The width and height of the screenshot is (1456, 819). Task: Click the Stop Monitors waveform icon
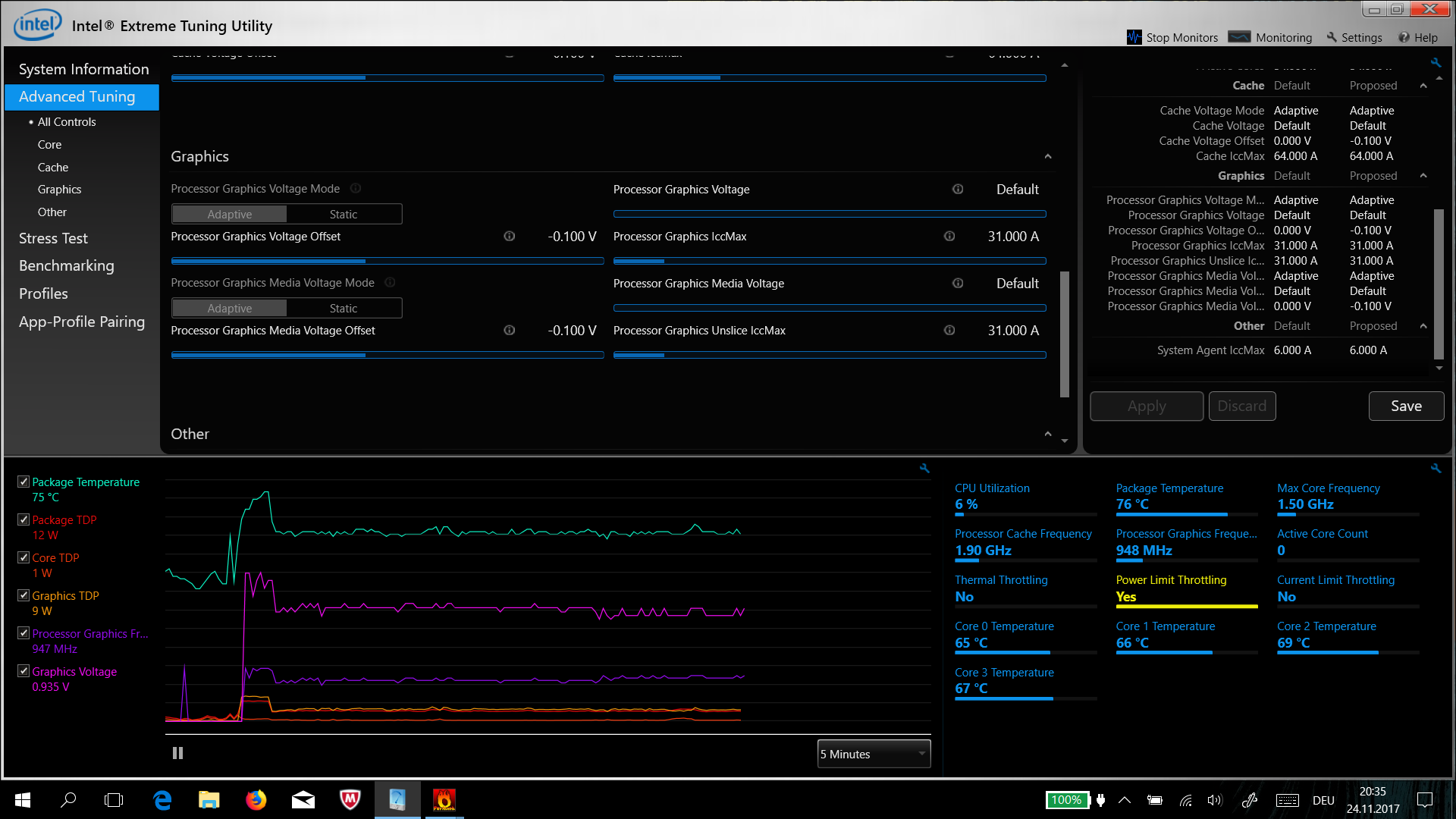click(x=1134, y=37)
